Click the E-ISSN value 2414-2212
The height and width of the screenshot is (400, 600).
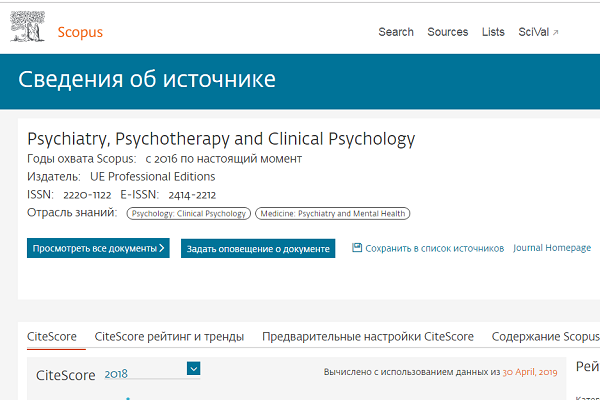[x=192, y=195]
